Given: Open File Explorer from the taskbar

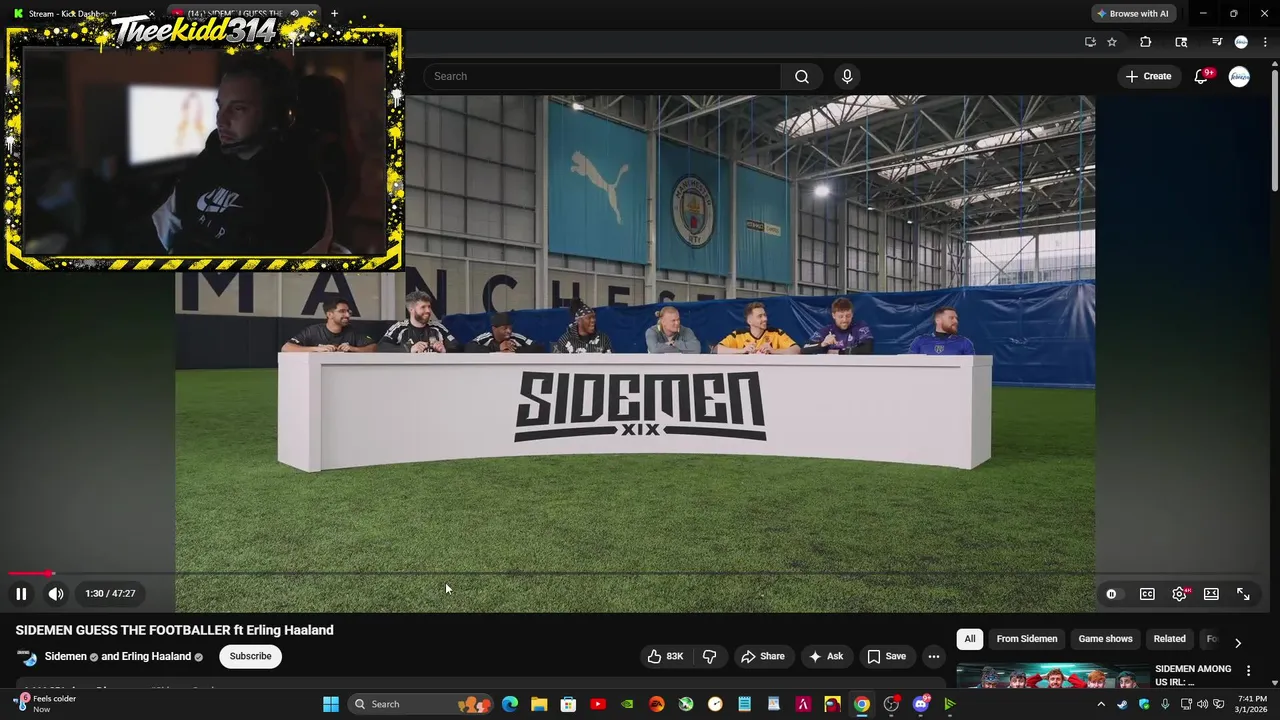Looking at the screenshot, I should [x=539, y=704].
